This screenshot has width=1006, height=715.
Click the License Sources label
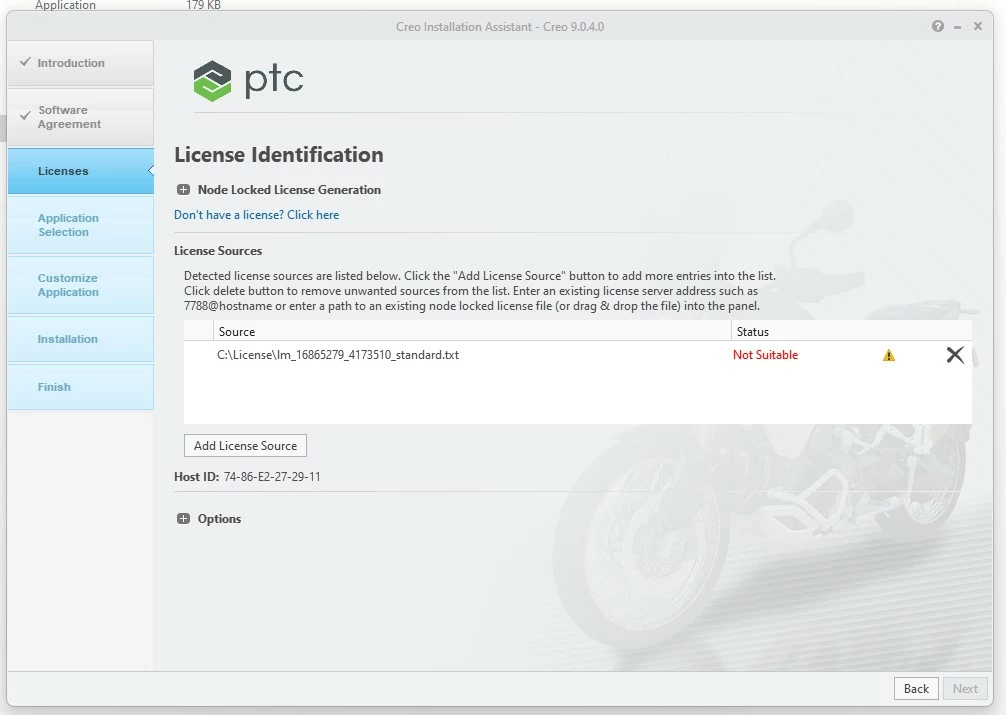(218, 251)
